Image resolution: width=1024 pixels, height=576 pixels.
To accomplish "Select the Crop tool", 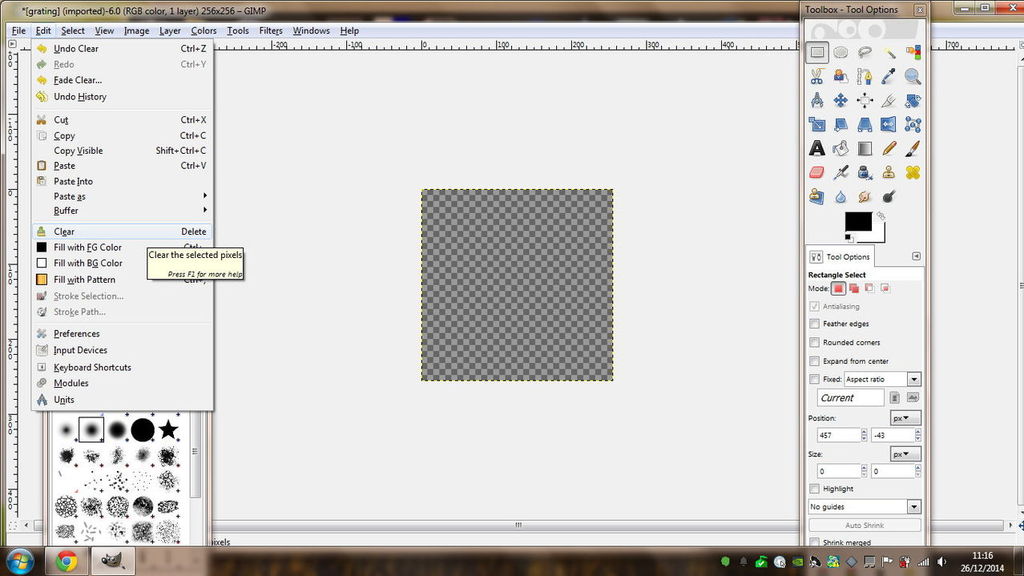I will (x=889, y=101).
